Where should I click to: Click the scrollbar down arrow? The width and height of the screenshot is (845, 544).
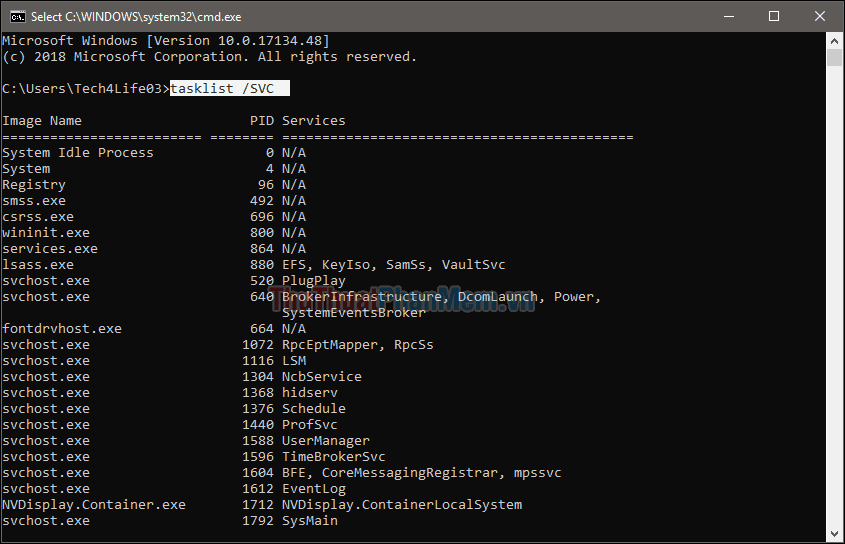[x=835, y=535]
